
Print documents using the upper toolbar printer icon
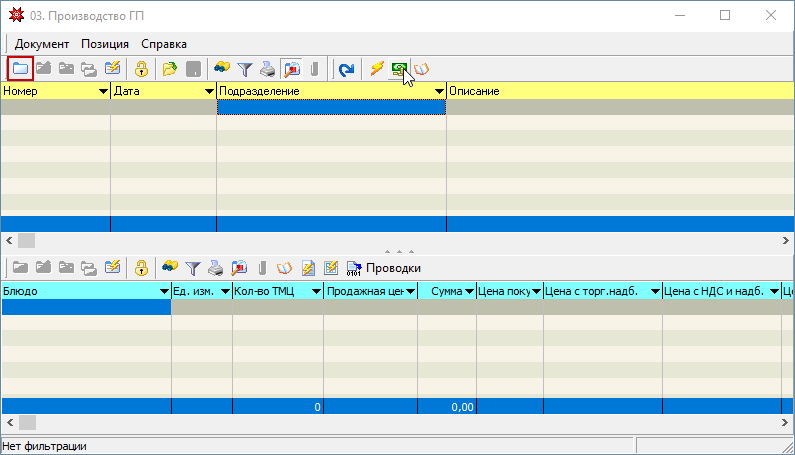click(x=268, y=69)
